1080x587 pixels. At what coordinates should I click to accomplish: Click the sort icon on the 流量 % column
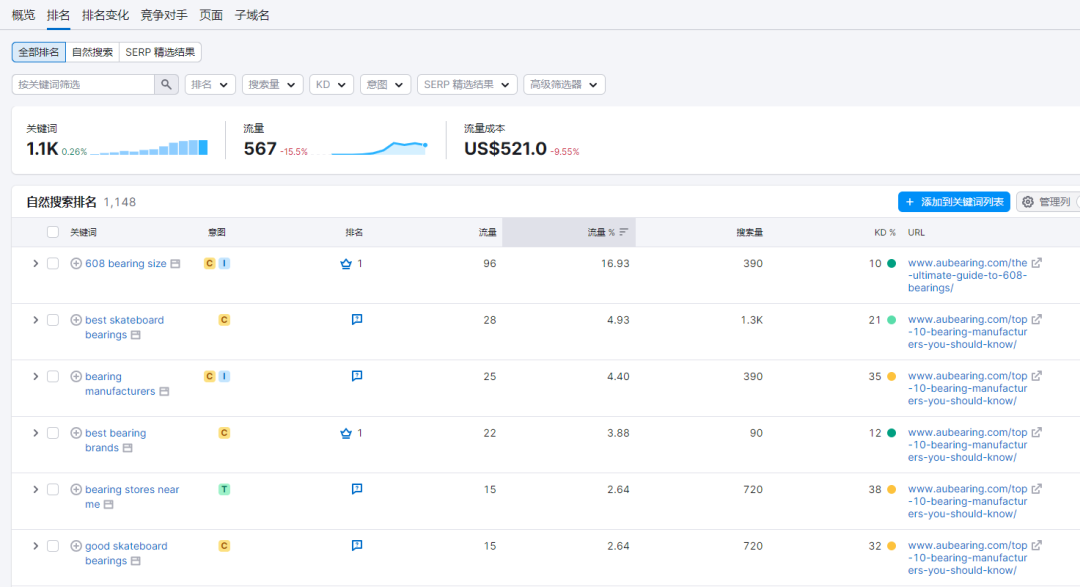[x=624, y=232]
